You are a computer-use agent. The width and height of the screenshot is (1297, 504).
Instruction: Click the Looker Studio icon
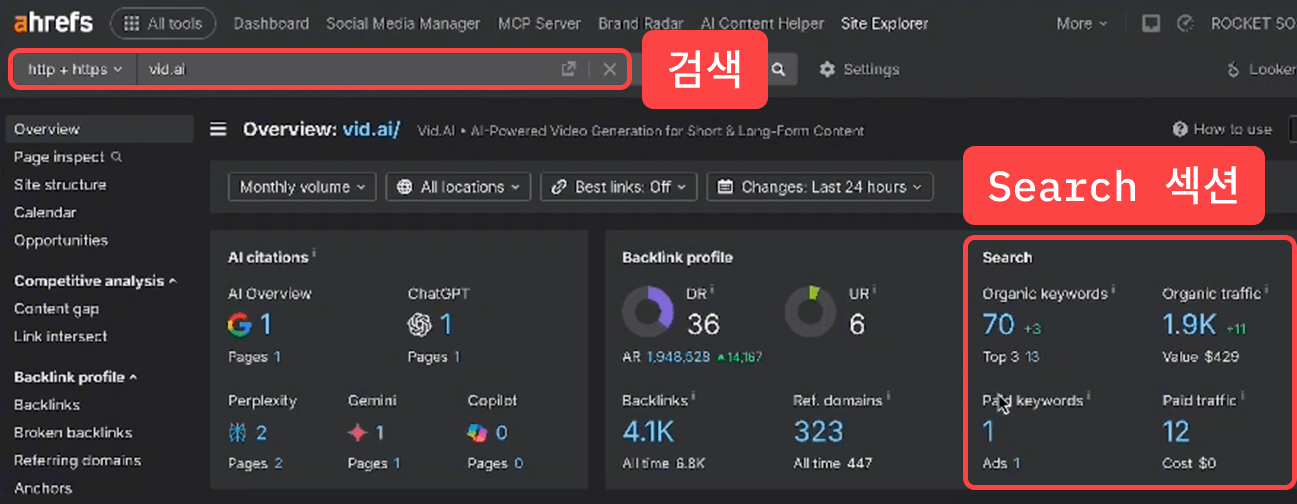1232,69
